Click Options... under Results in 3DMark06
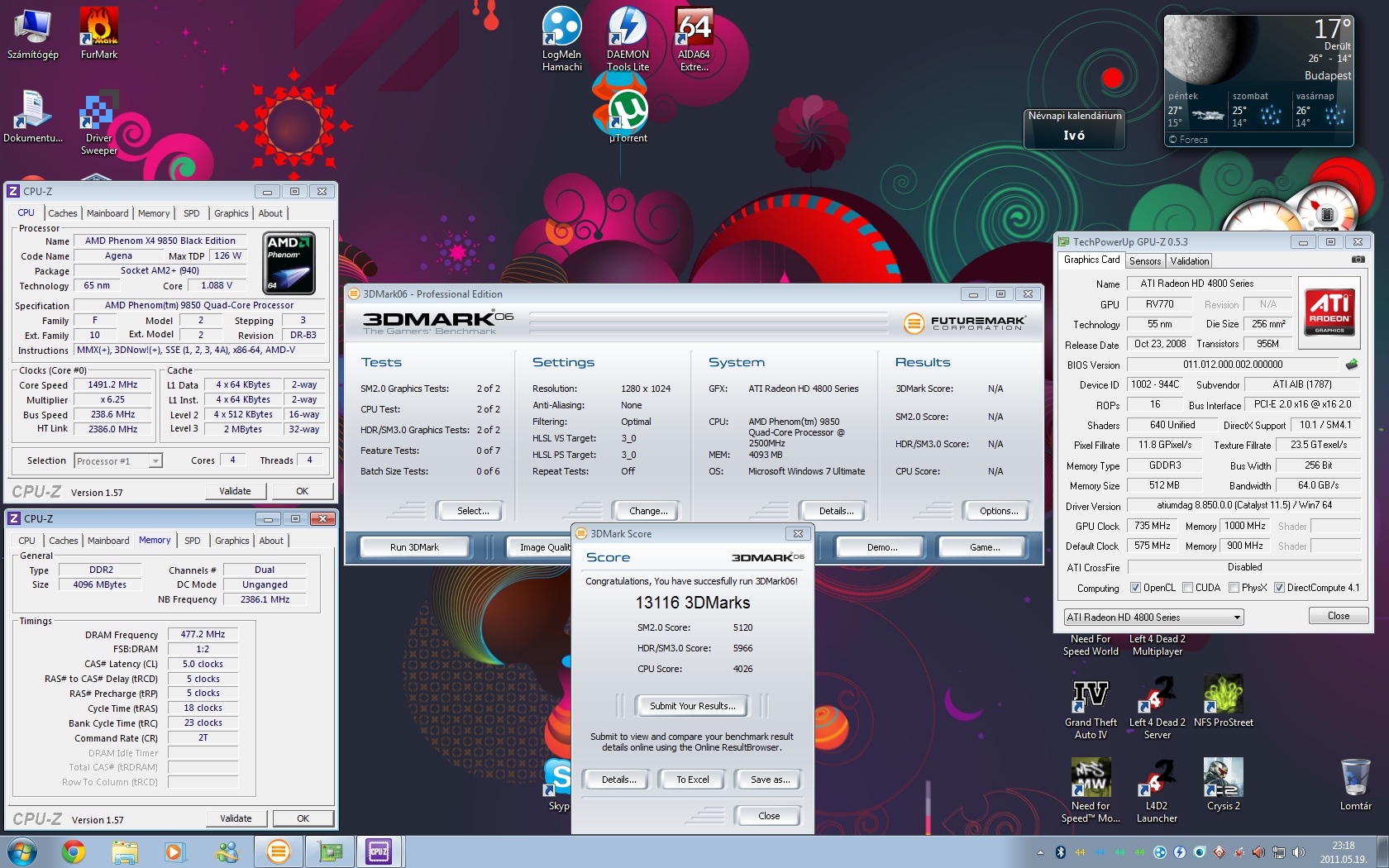The width and height of the screenshot is (1389, 868). 999,511
